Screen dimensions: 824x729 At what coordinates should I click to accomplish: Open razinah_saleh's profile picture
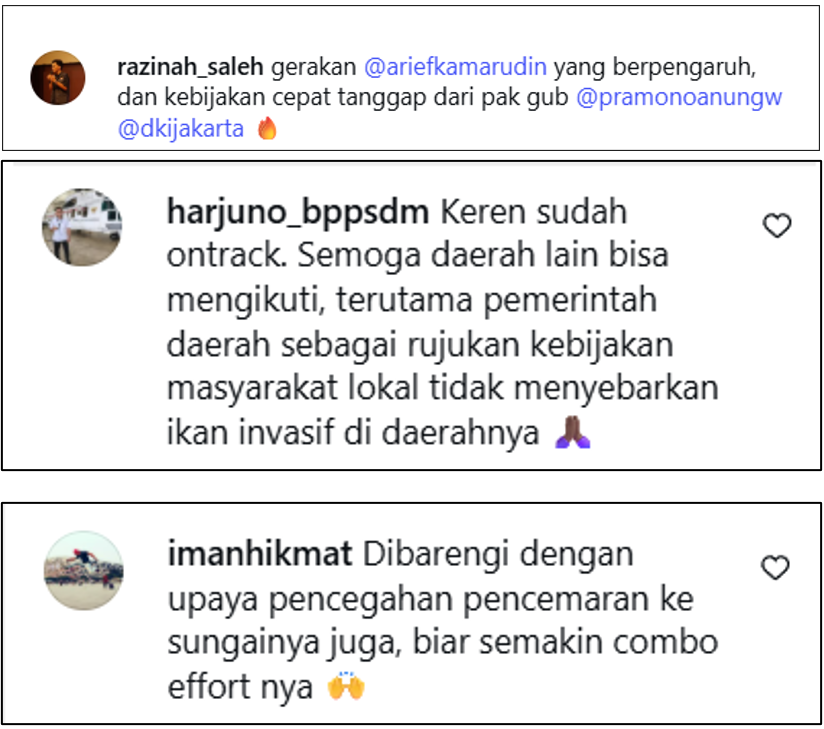pyautogui.click(x=58, y=77)
